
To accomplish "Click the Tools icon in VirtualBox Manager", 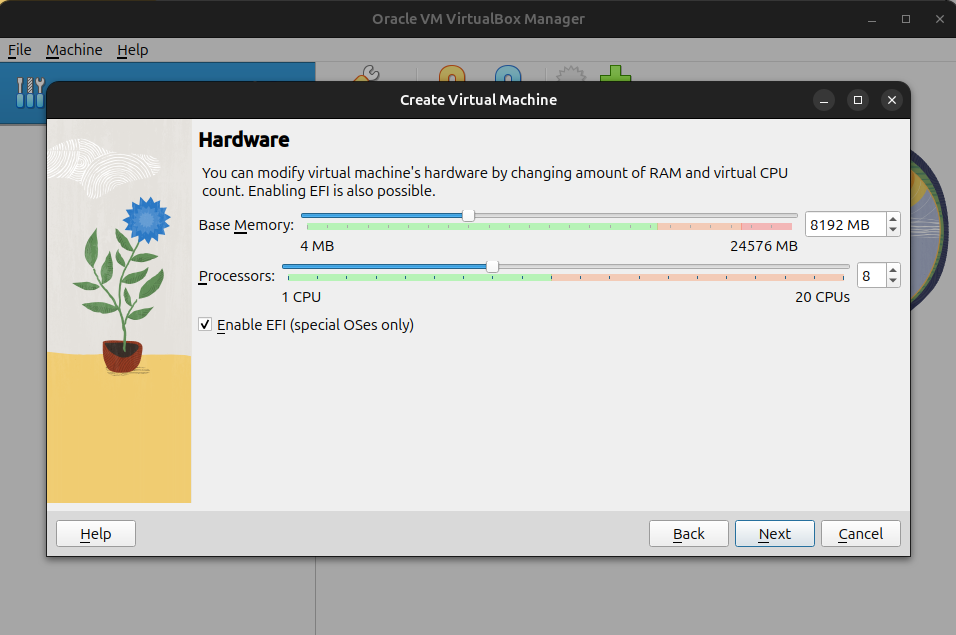I will pyautogui.click(x=30, y=93).
